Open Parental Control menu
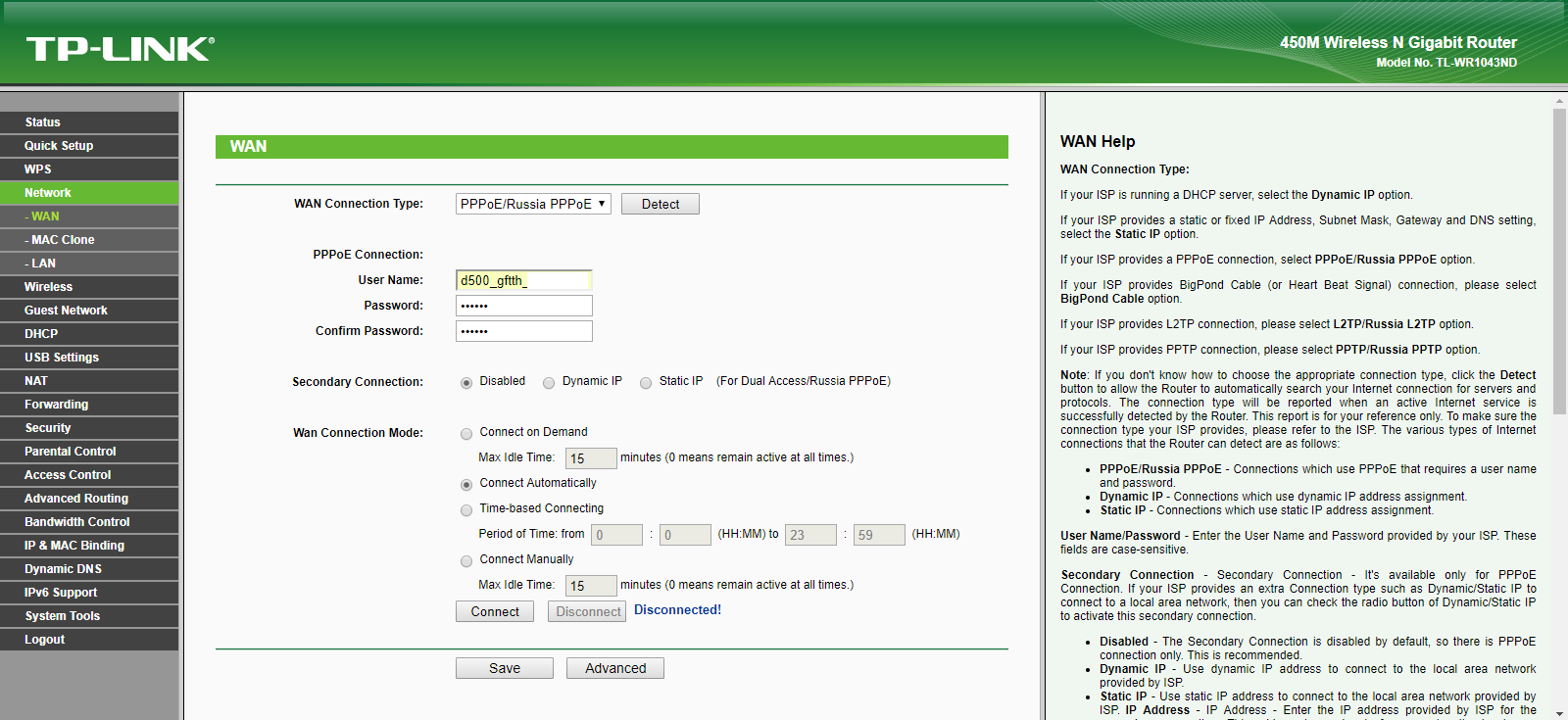 (89, 452)
